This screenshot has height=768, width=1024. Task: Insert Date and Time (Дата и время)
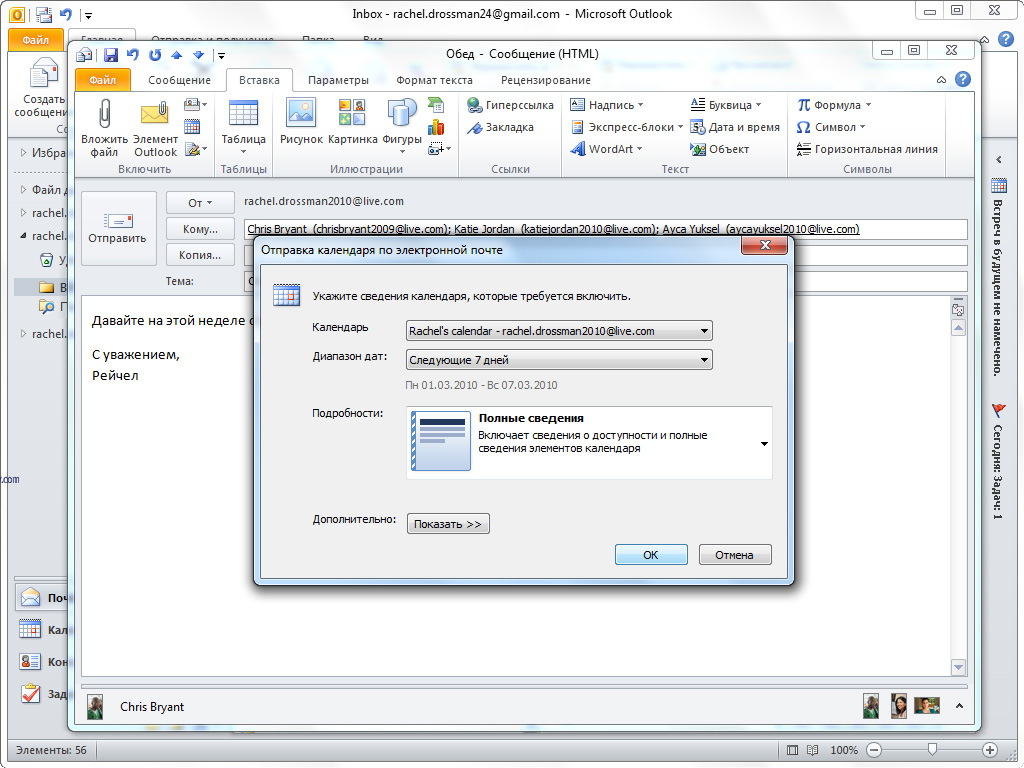(735, 127)
